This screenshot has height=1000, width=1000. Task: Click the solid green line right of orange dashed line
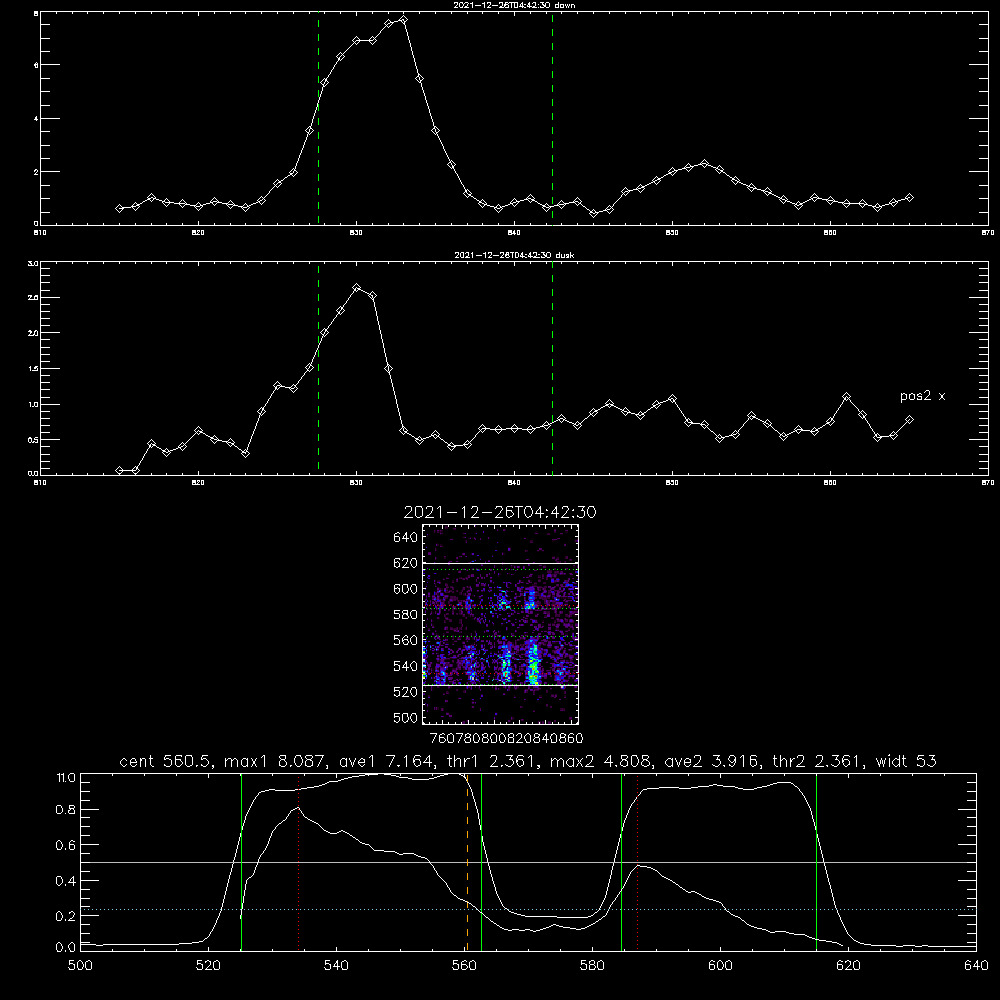[x=481, y=862]
